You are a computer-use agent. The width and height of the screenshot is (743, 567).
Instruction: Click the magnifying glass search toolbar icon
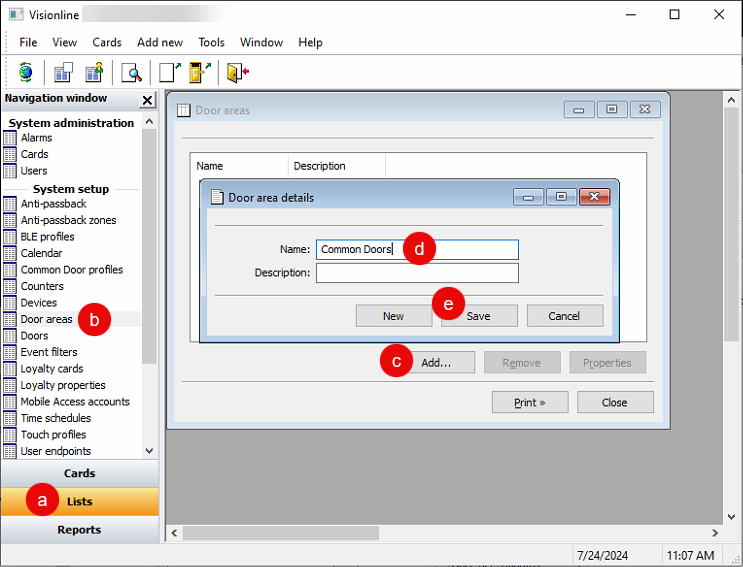(131, 72)
